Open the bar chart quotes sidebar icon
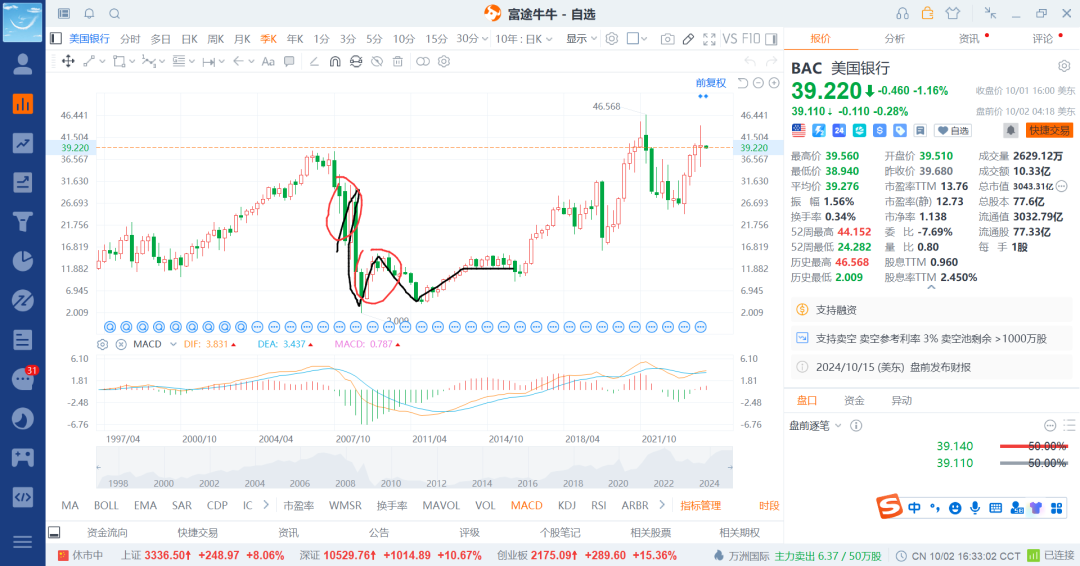Viewport: 1080px width, 566px height. point(23,104)
